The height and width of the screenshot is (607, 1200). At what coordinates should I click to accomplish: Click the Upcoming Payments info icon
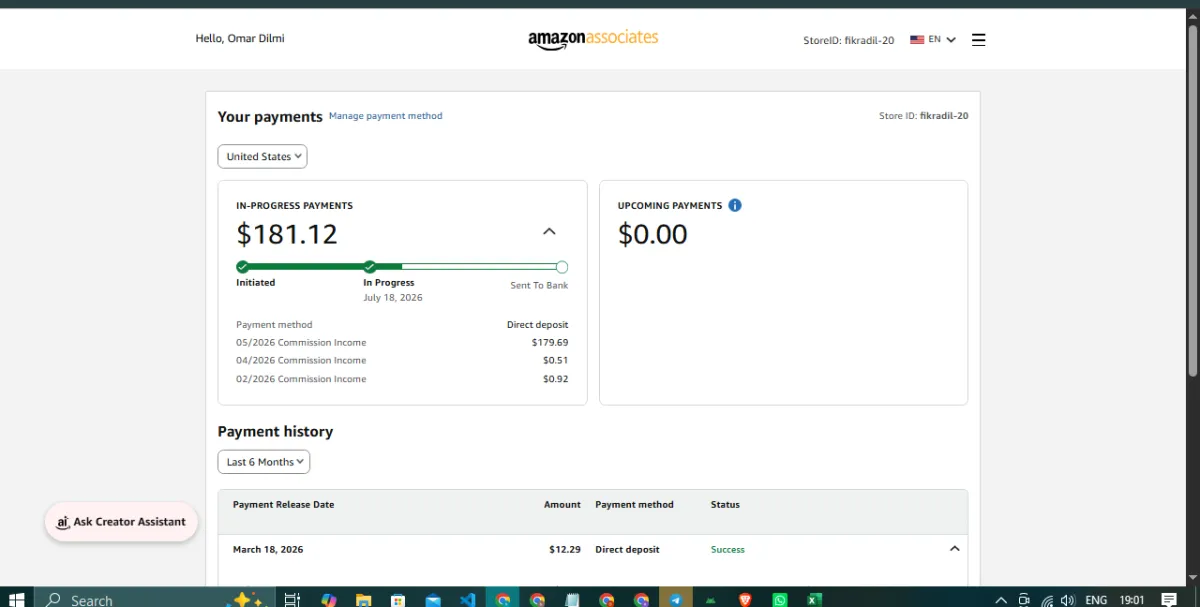coord(735,205)
